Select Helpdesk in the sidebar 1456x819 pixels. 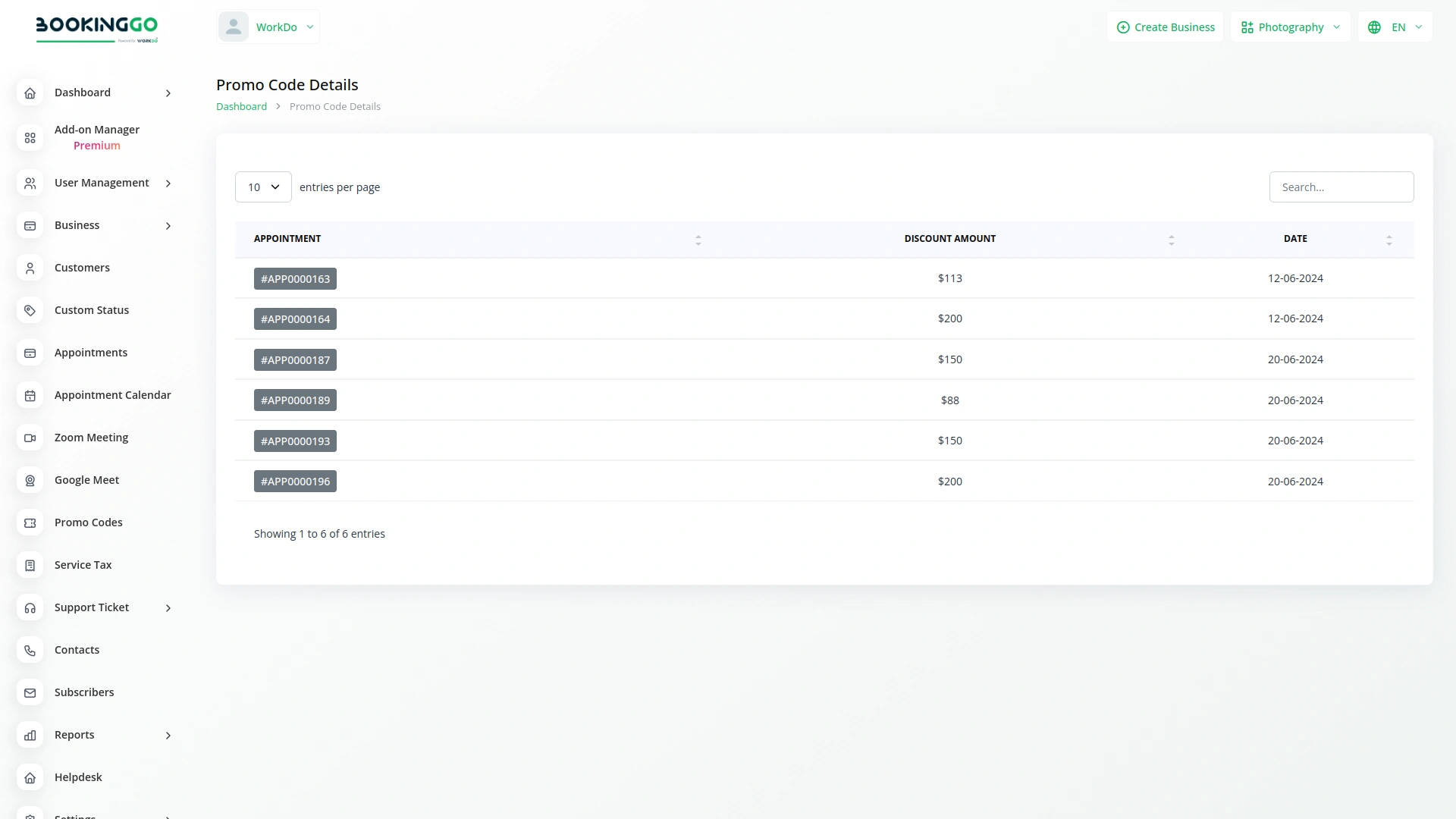point(78,777)
